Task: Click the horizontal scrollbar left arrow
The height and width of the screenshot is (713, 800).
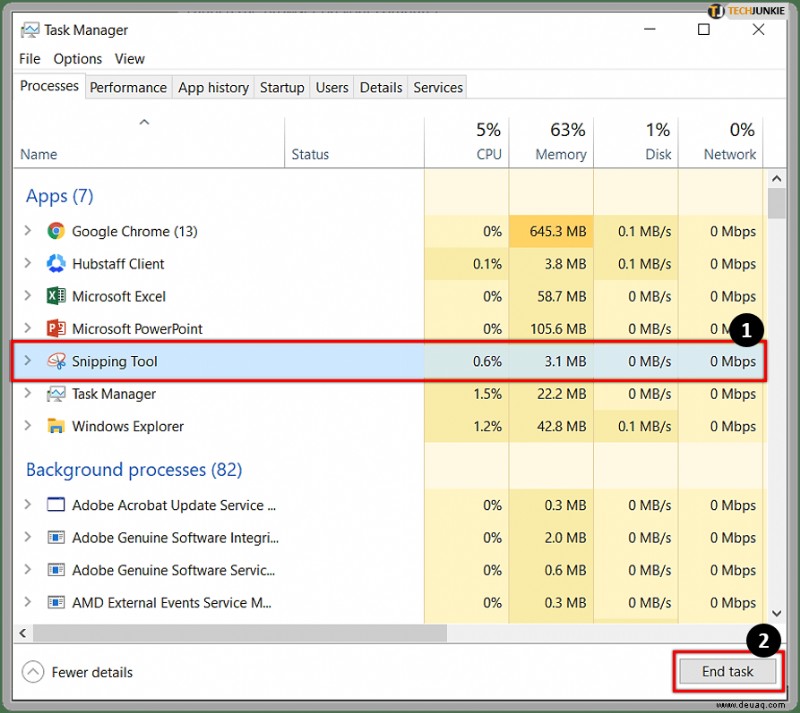Action: 23,633
